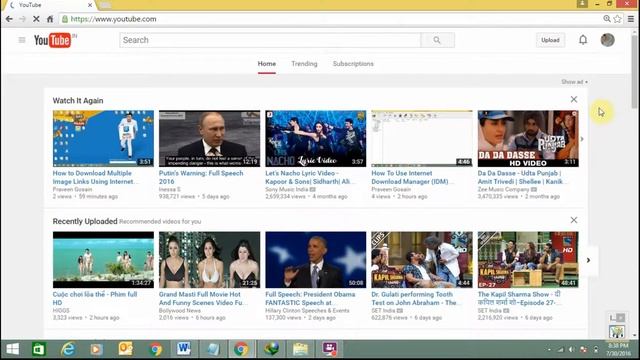Visit Zee Music Company channel
Screen dimensions: 640x360
503,189
